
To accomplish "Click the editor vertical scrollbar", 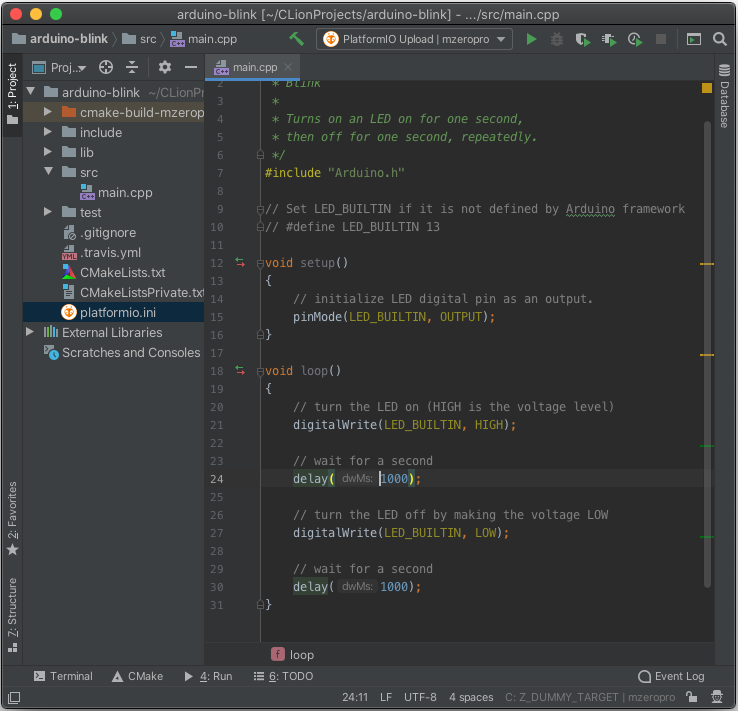I will [707, 354].
